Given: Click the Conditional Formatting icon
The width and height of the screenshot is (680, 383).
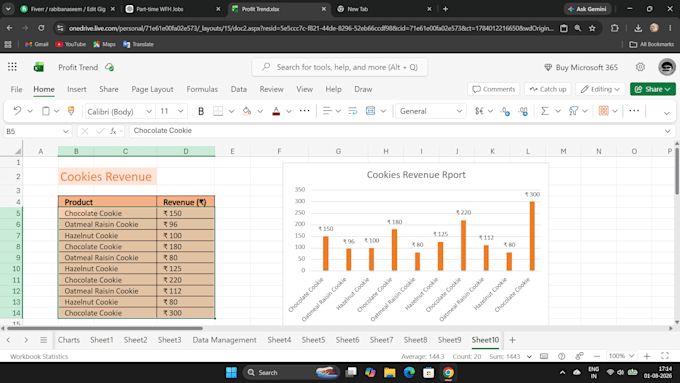Looking at the screenshot, I should click(x=603, y=111).
